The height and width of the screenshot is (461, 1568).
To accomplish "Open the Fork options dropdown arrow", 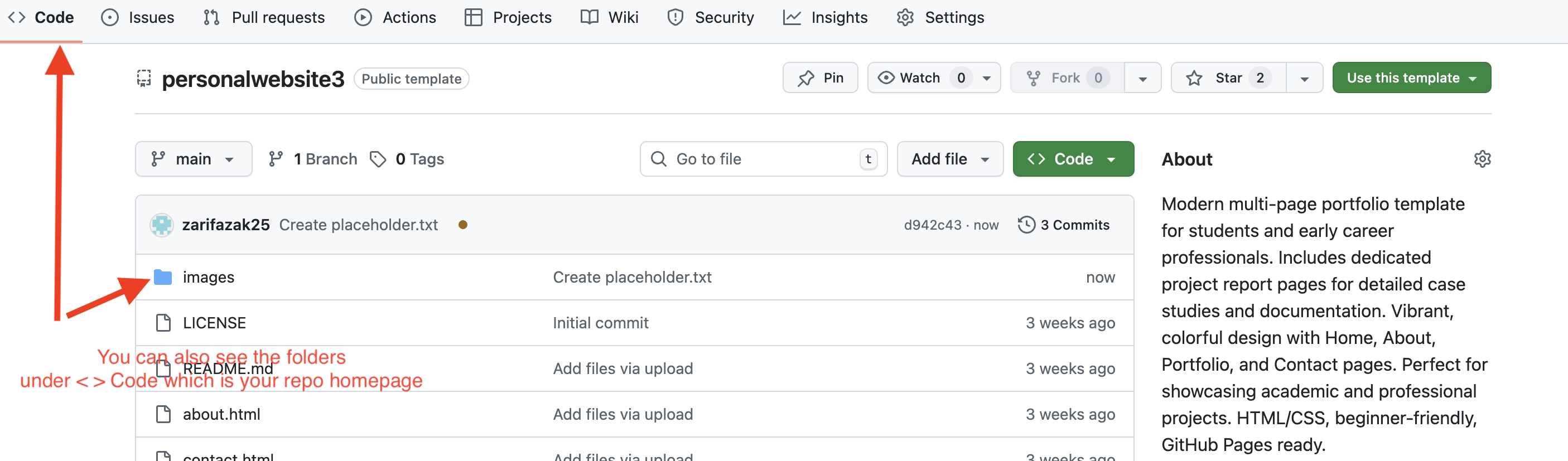I will click(x=1142, y=79).
